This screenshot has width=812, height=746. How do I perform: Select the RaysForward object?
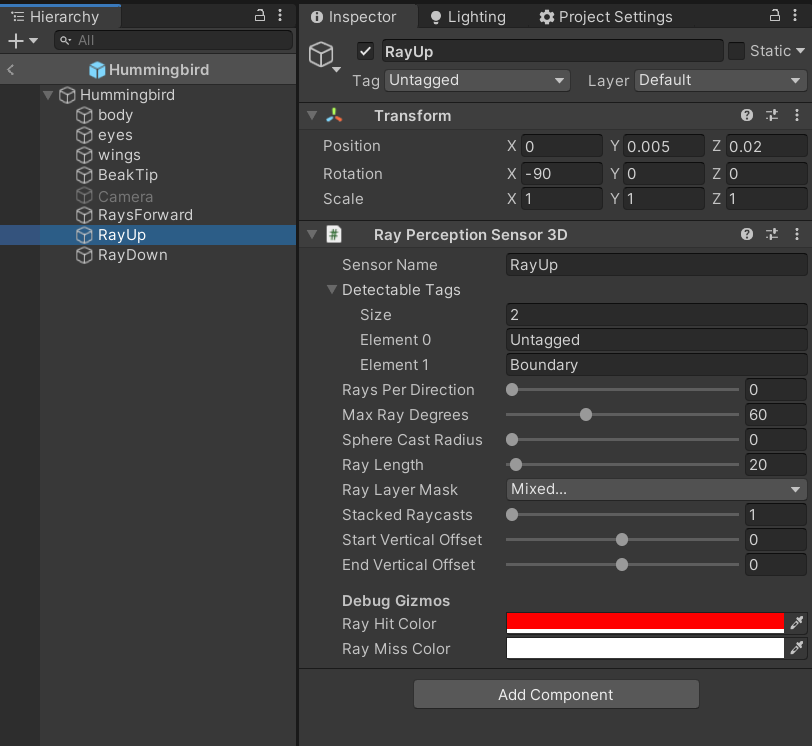[x=148, y=215]
